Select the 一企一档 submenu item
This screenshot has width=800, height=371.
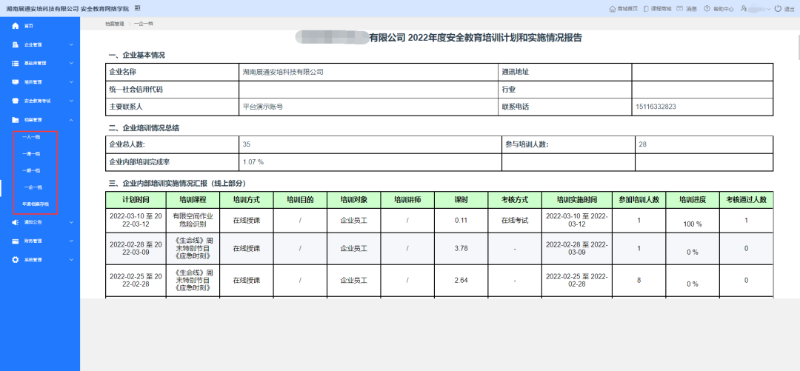[x=33, y=187]
